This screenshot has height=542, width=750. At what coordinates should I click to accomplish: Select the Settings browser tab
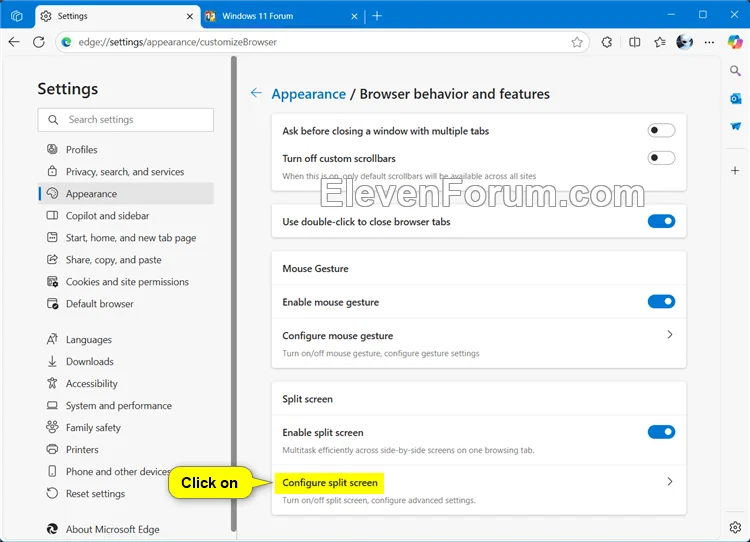118,16
